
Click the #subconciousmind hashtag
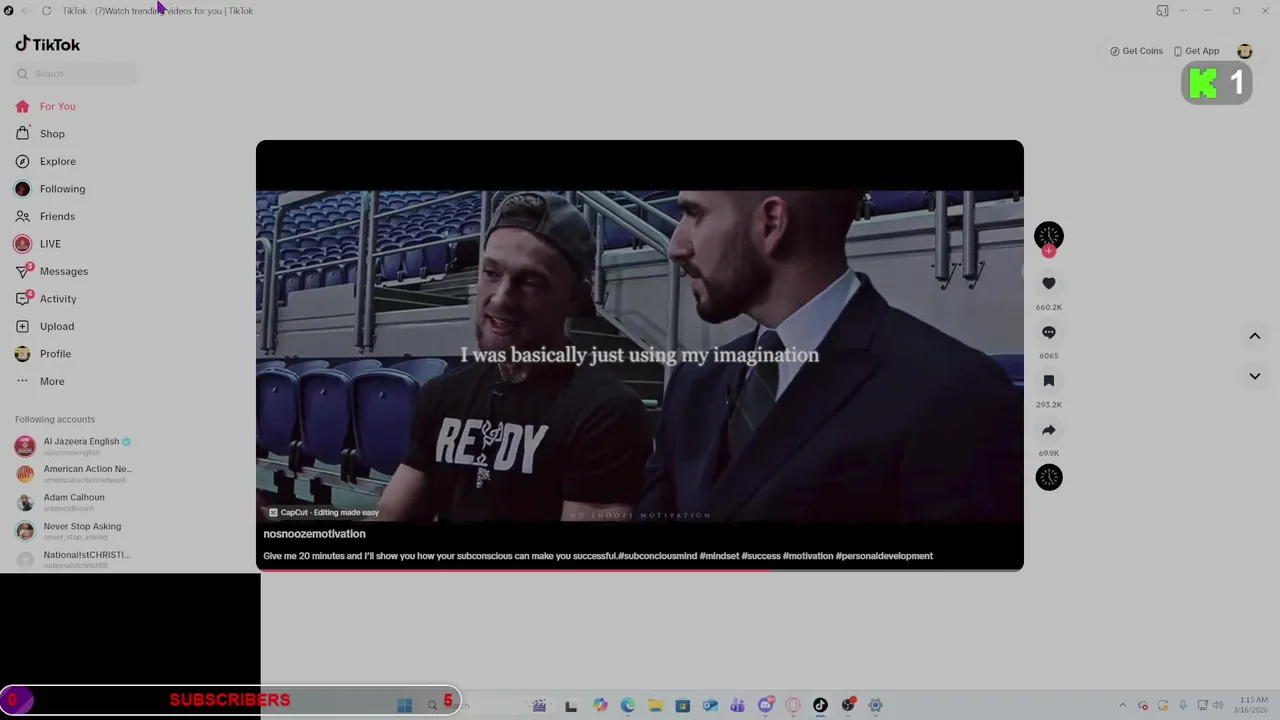click(x=657, y=556)
